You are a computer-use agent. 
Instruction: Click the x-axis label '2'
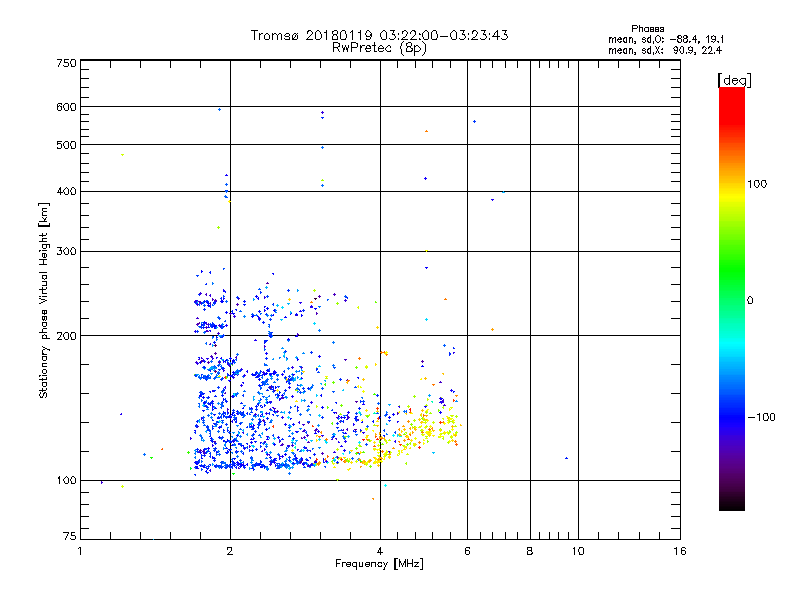point(230,551)
